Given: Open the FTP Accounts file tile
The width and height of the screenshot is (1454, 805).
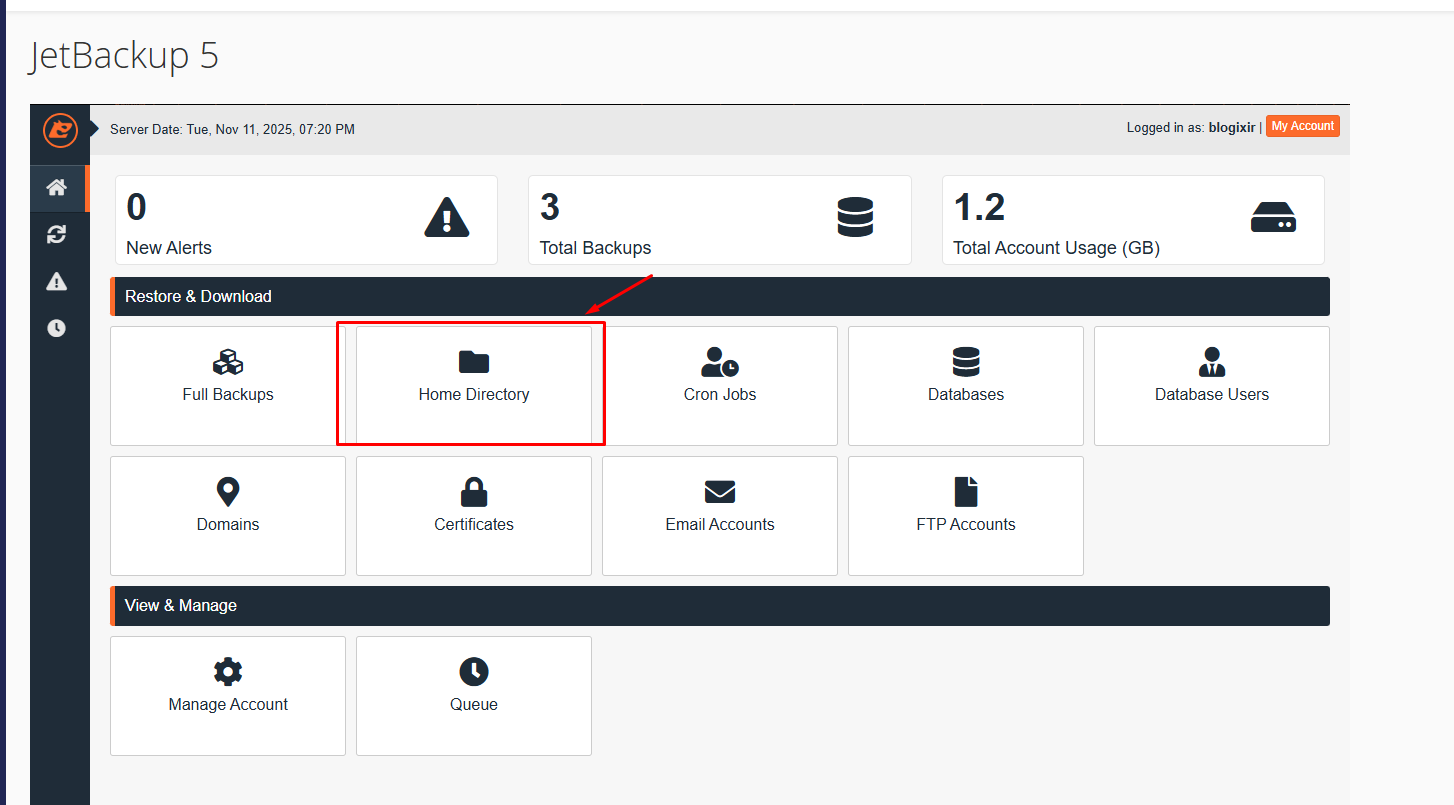Looking at the screenshot, I should click(966, 515).
